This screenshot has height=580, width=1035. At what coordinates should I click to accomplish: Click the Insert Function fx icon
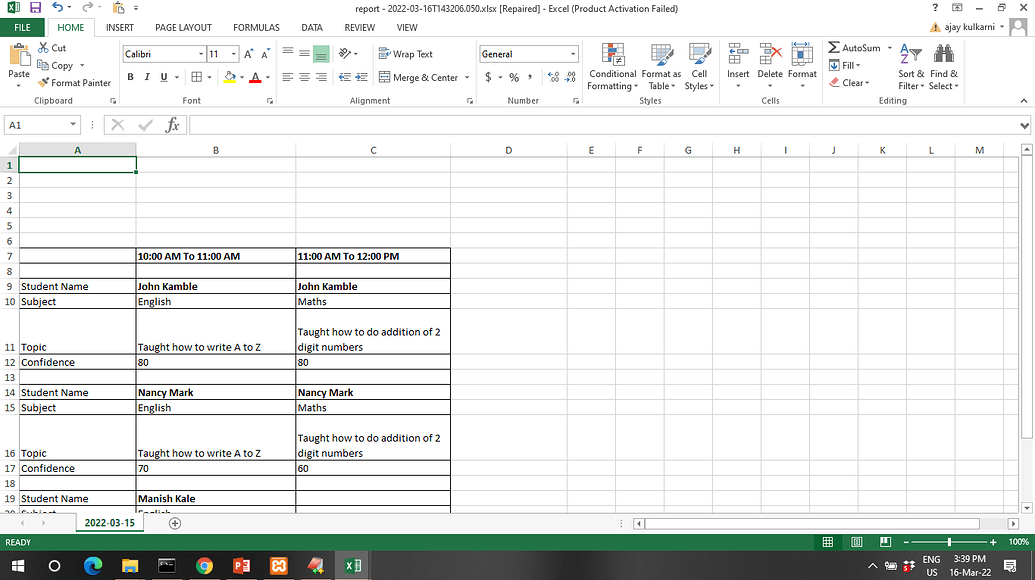[171, 124]
